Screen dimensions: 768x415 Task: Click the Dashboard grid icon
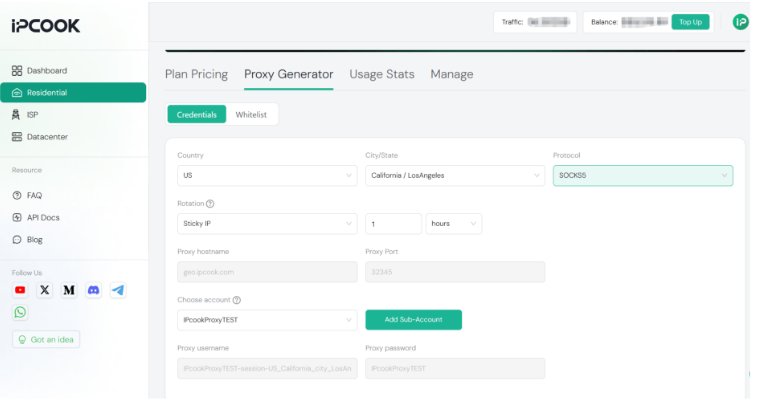[x=17, y=71]
